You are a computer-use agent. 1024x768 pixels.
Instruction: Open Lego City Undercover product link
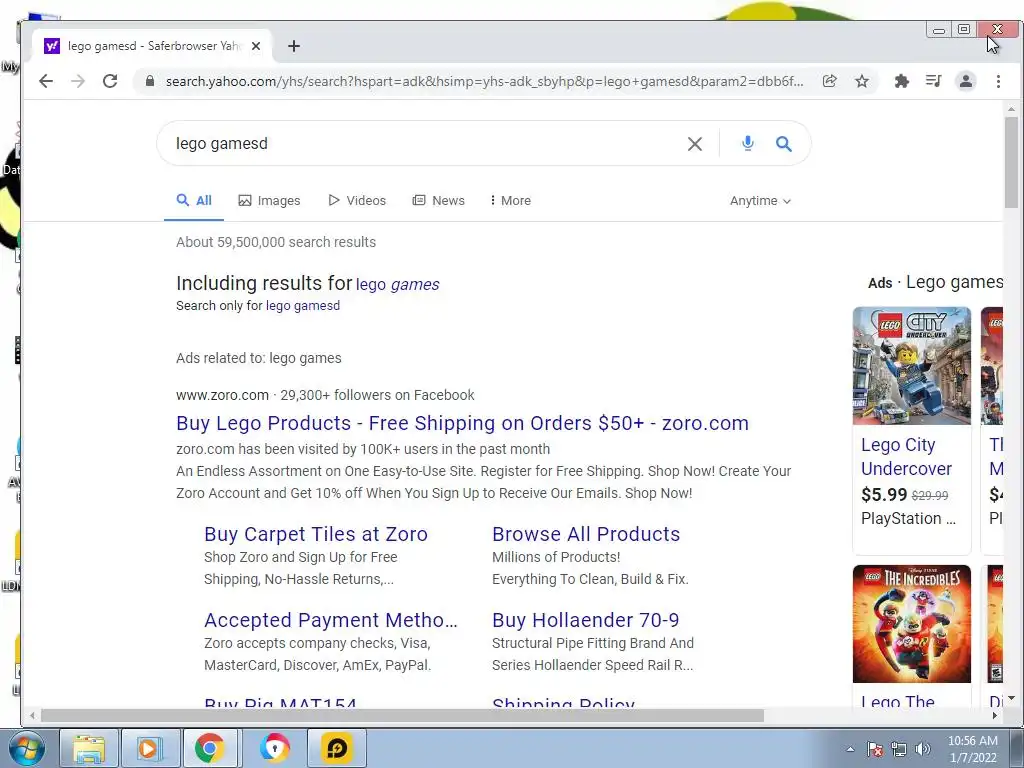point(906,456)
